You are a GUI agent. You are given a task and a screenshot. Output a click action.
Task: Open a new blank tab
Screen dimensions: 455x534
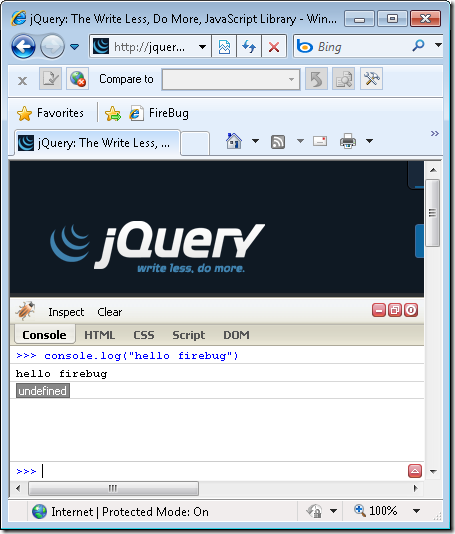point(195,143)
